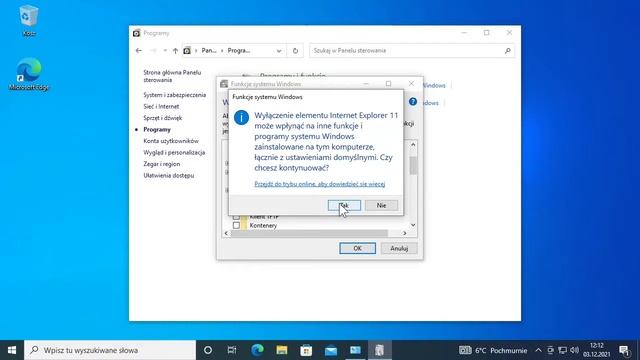Expand the address bar history dropdown
Screen dimensions: 640x360
point(279,51)
